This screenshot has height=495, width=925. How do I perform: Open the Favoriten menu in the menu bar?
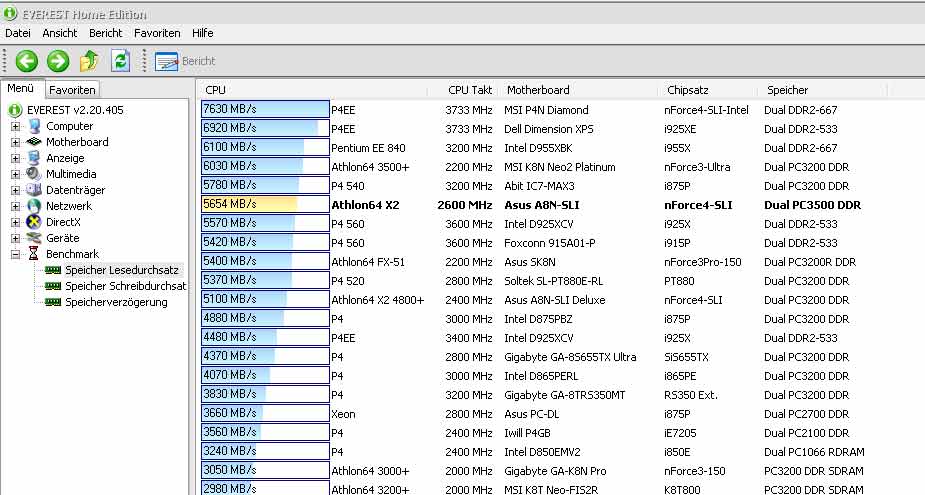157,33
